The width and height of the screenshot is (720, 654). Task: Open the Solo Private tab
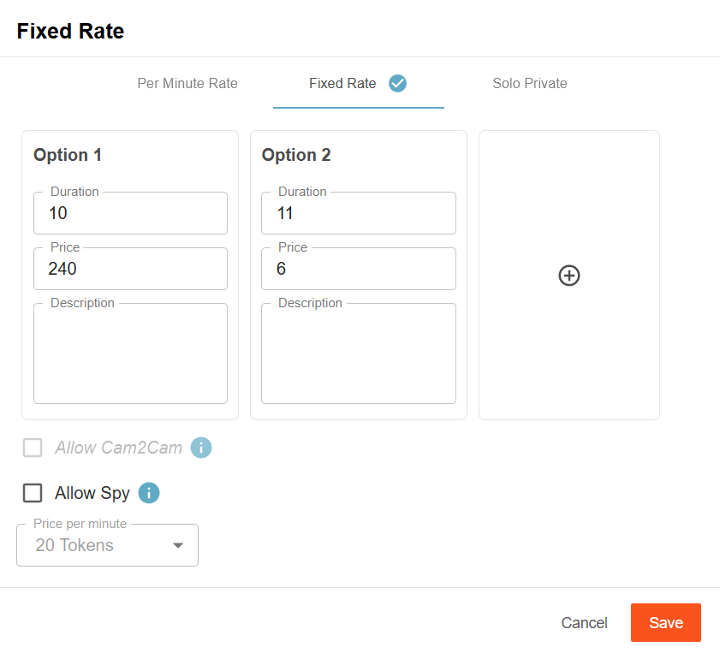[529, 83]
